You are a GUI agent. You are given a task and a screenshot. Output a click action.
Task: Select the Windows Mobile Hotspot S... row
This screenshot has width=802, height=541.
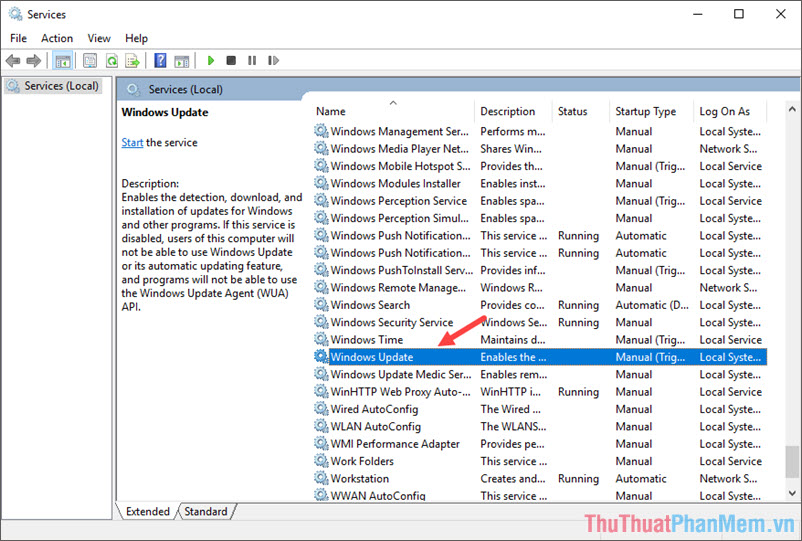(540, 166)
